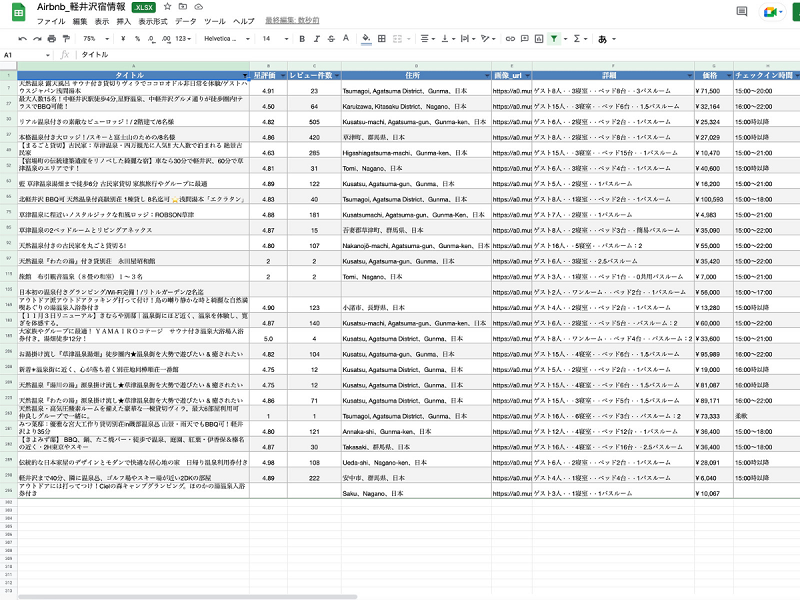800x600 pixels.
Task: Open the Google Sheets home icon
Action: pos(18,13)
